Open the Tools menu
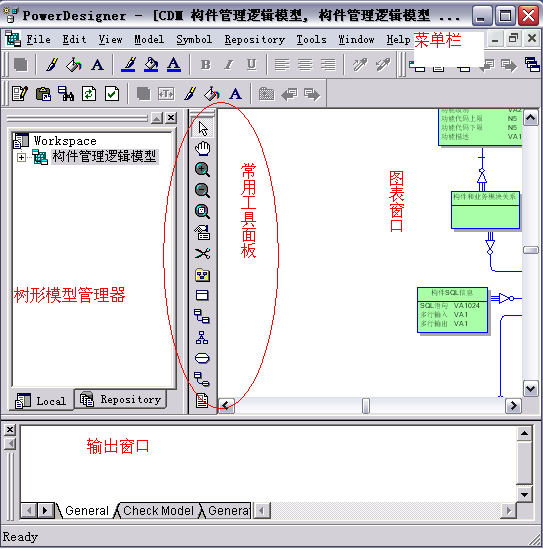This screenshot has height=549, width=543. pos(311,39)
